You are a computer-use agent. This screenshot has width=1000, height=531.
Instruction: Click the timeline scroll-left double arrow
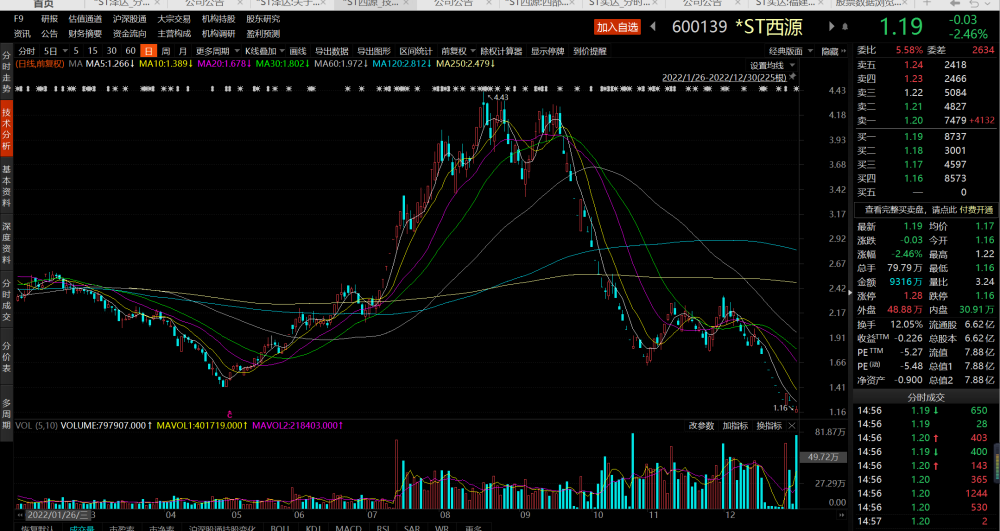point(19,514)
